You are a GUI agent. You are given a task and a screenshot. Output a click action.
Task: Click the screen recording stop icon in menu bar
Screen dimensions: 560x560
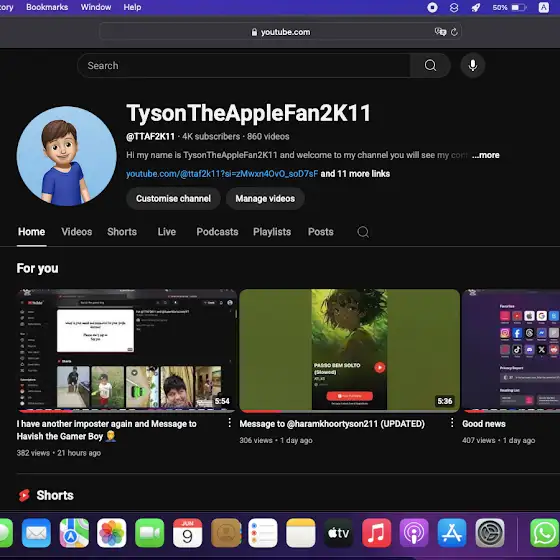tap(432, 8)
